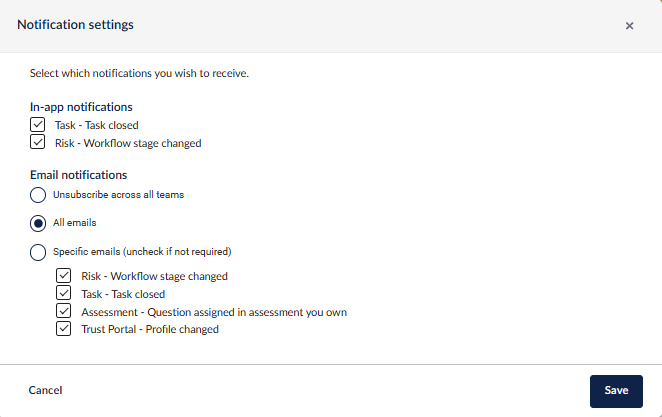Close the Notification settings dialog
This screenshot has width=662, height=417.
[629, 26]
